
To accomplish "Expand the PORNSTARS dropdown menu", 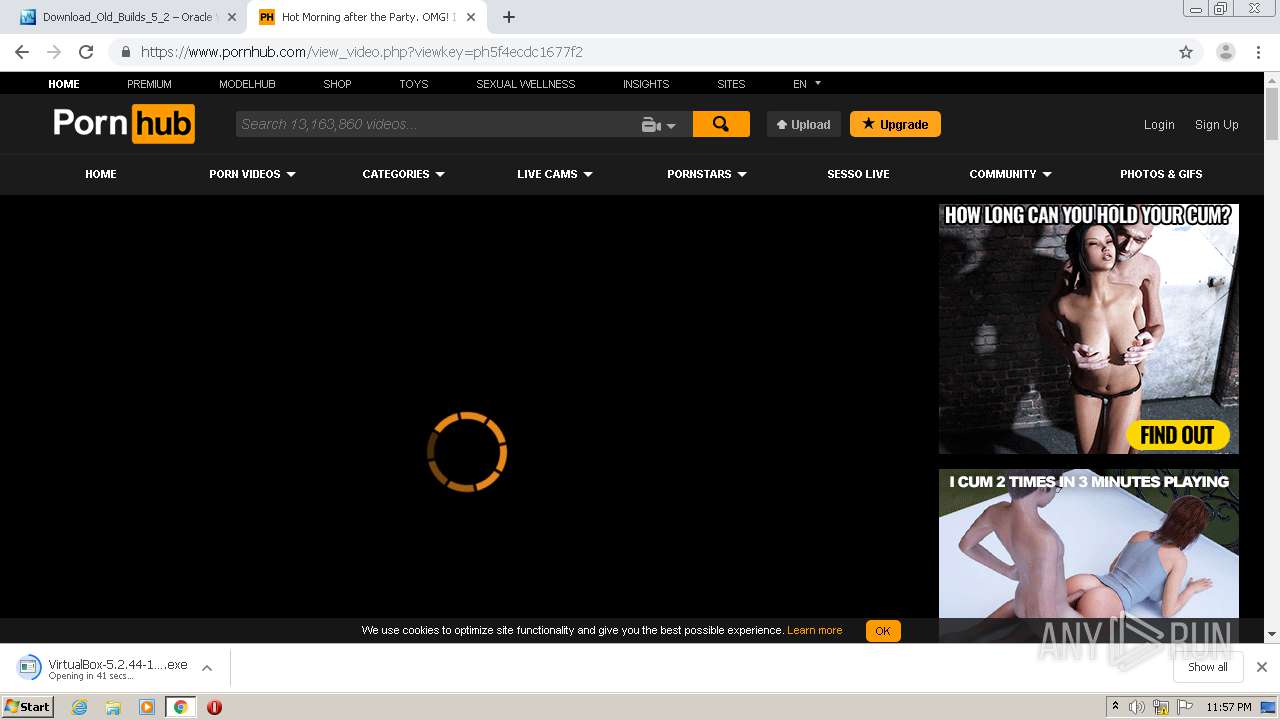I will click(x=707, y=174).
